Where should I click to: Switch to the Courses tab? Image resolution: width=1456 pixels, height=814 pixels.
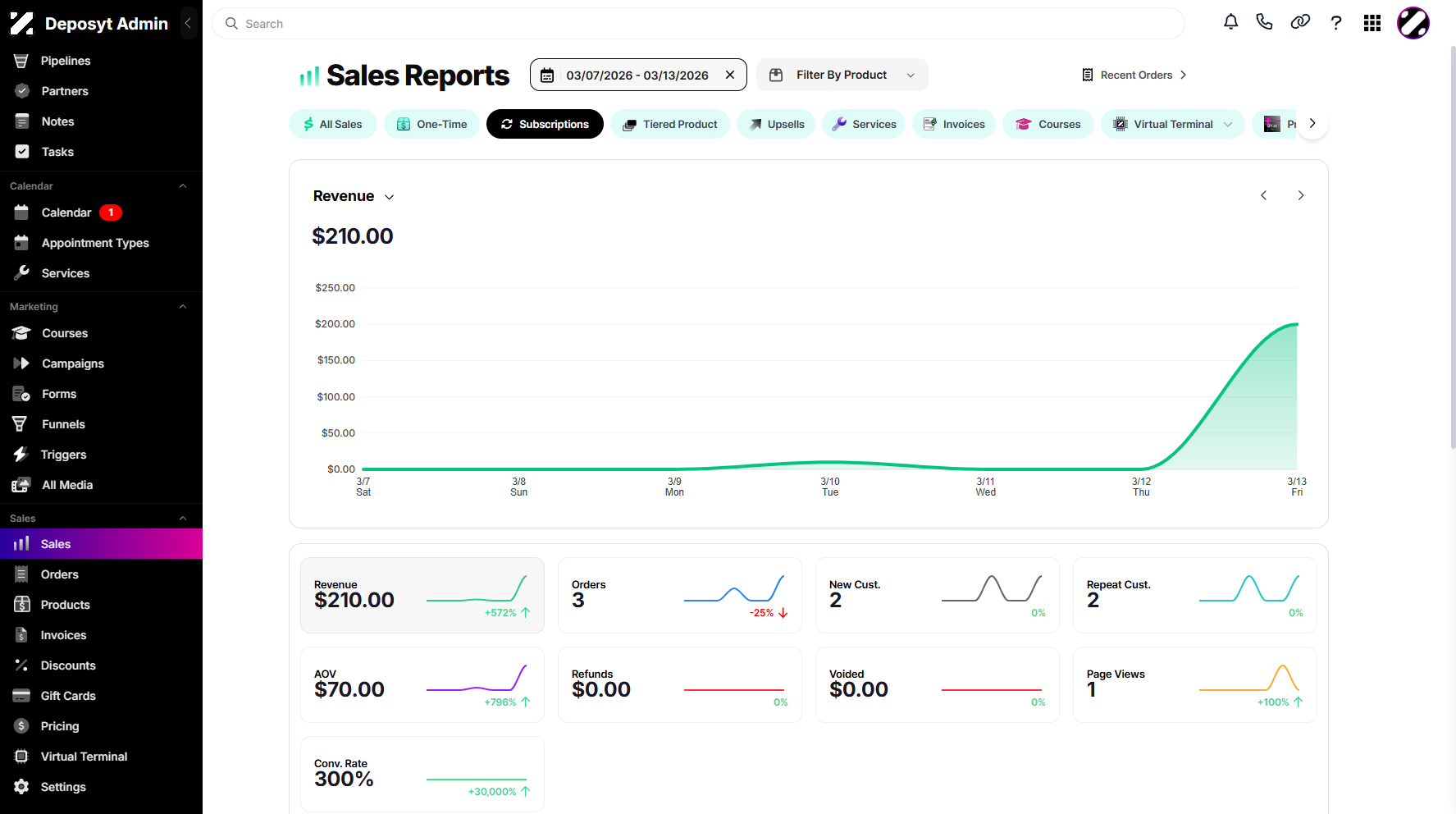click(1048, 124)
